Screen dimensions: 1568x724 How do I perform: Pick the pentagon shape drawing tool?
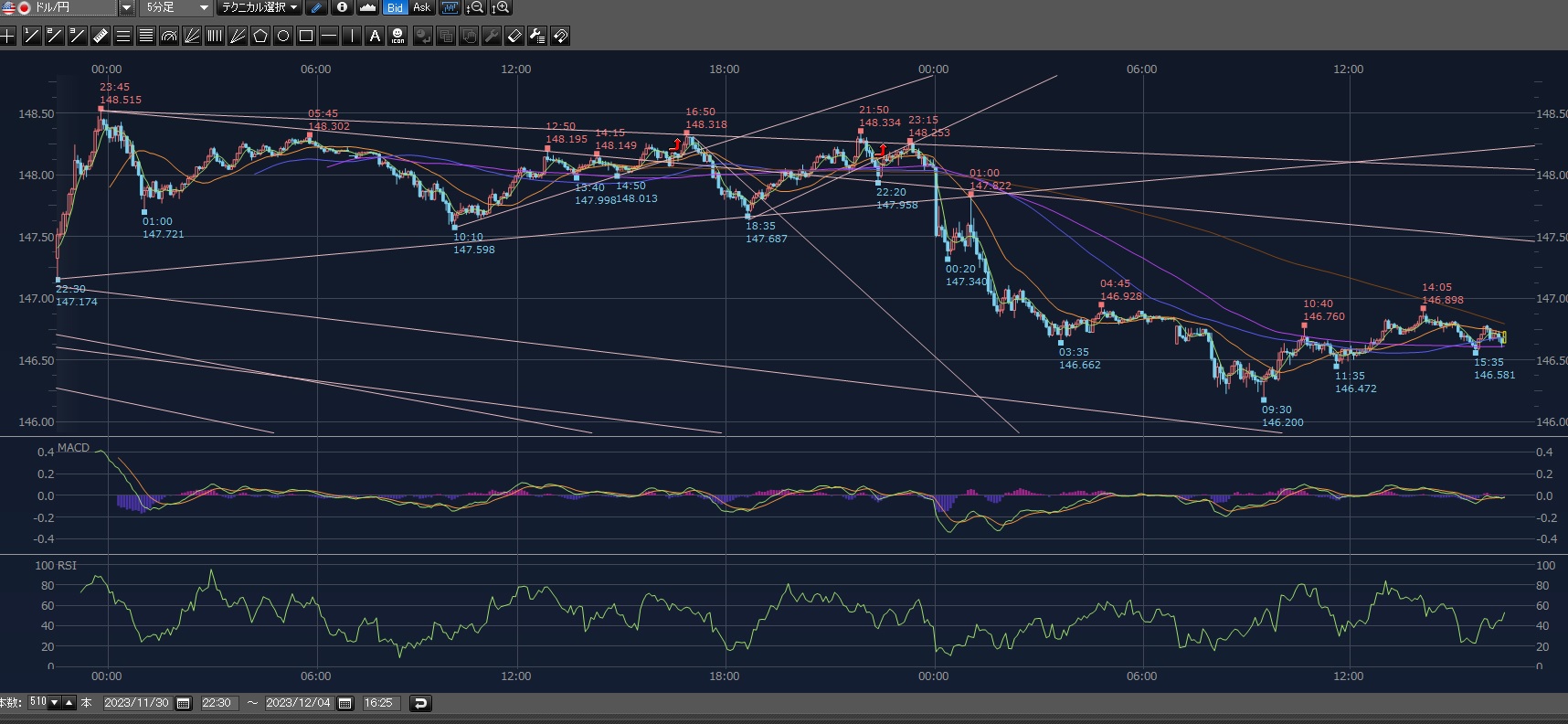click(260, 36)
